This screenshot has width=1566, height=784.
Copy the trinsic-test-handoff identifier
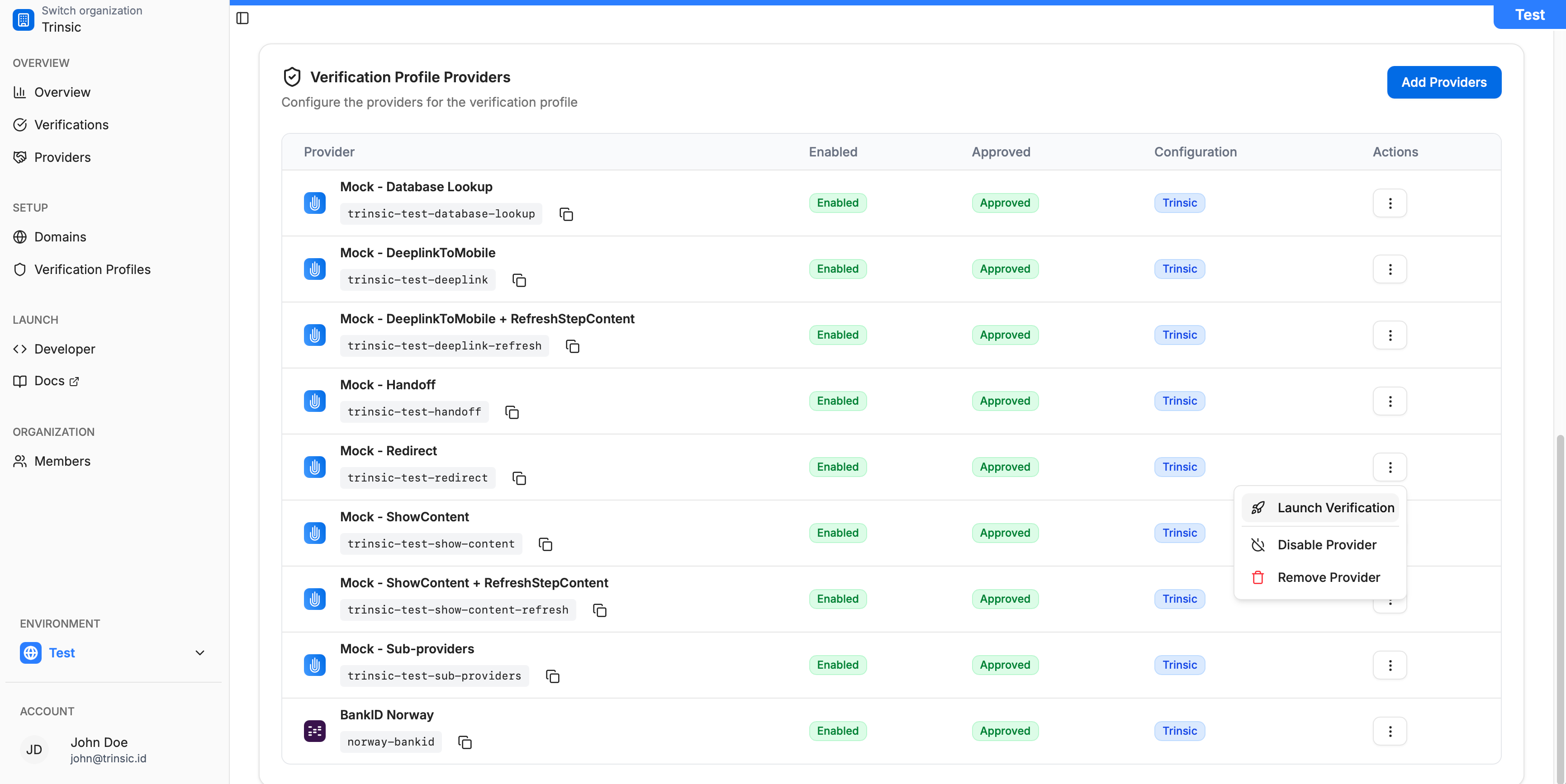pyautogui.click(x=512, y=412)
